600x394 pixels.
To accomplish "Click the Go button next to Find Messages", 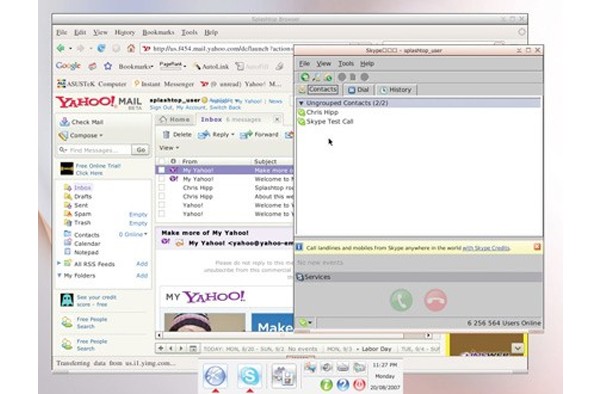I will click(x=141, y=150).
